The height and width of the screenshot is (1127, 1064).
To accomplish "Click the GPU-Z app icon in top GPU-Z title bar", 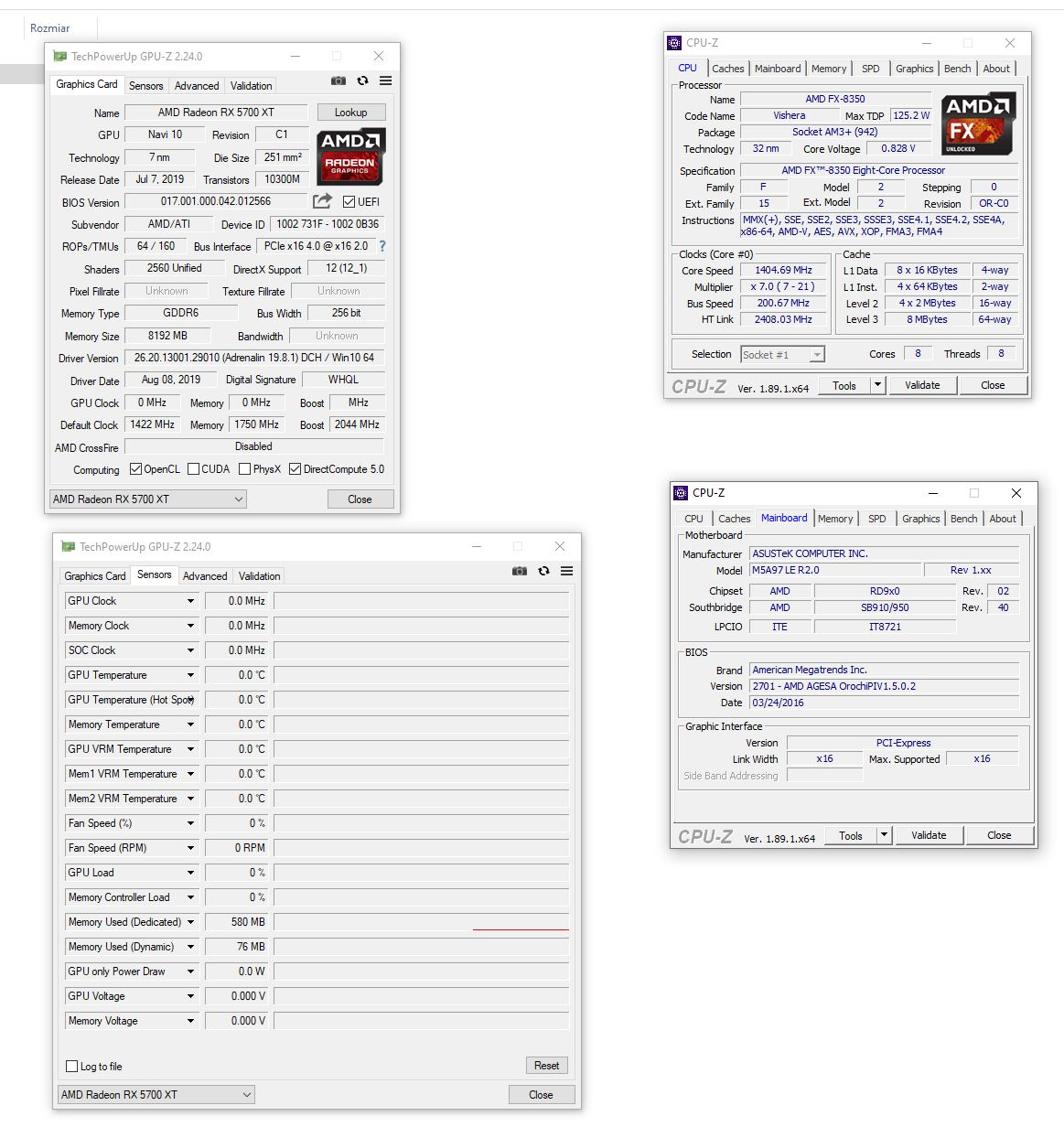I will tap(60, 56).
